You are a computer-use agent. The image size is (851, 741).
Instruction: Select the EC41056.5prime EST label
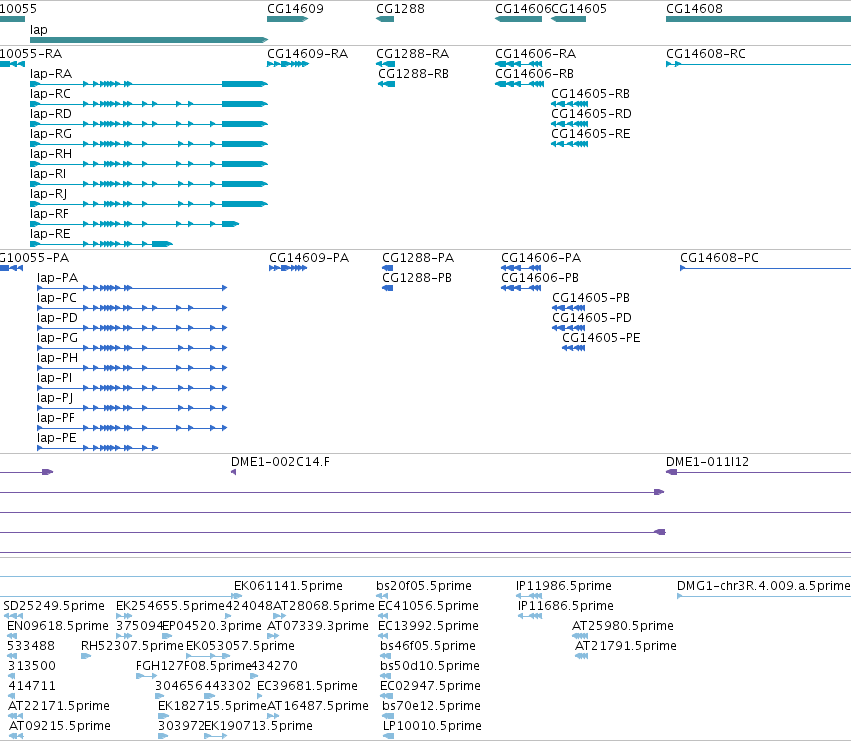[x=428, y=606]
